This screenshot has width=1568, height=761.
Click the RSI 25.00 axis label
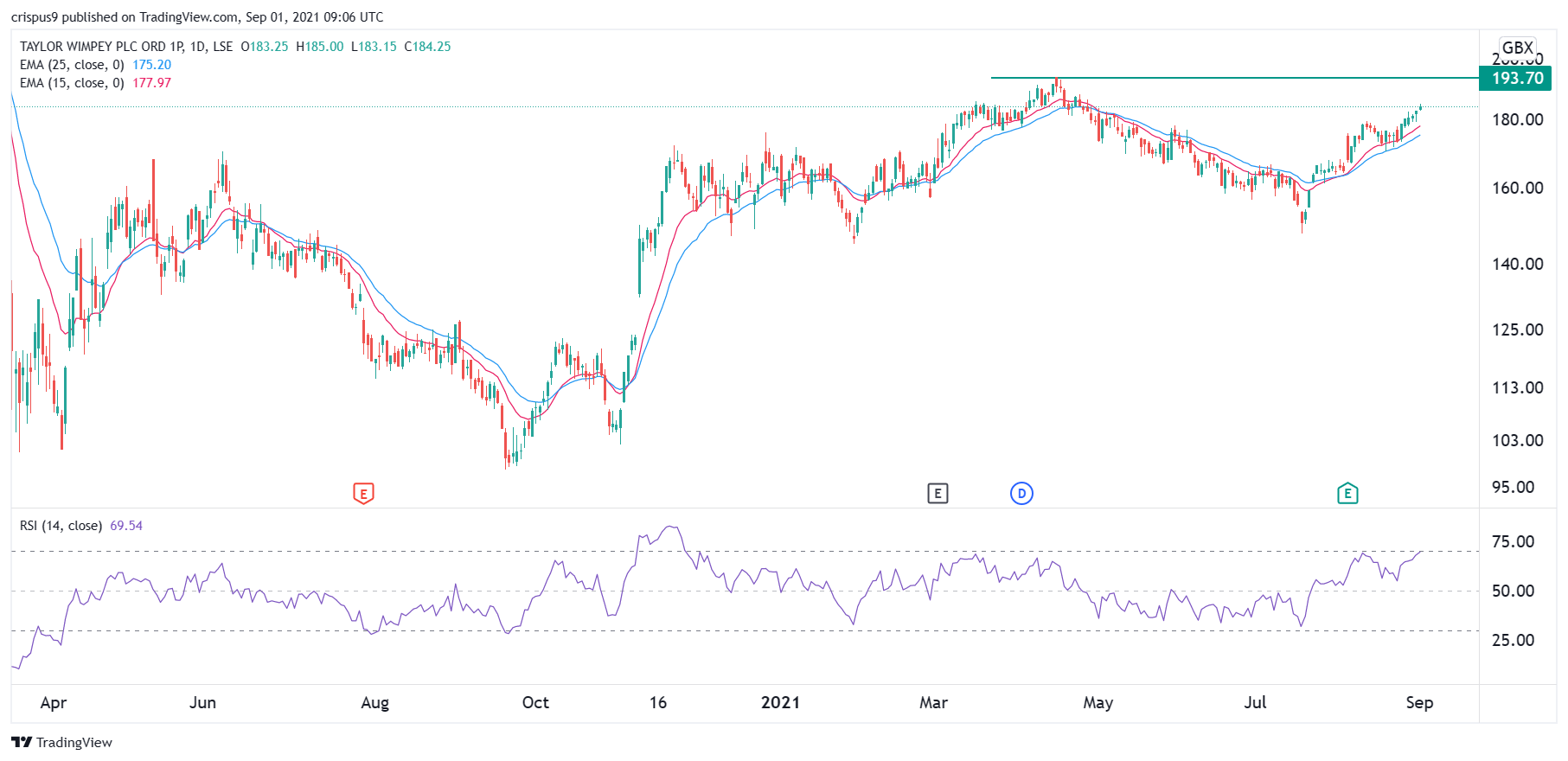(x=1514, y=640)
